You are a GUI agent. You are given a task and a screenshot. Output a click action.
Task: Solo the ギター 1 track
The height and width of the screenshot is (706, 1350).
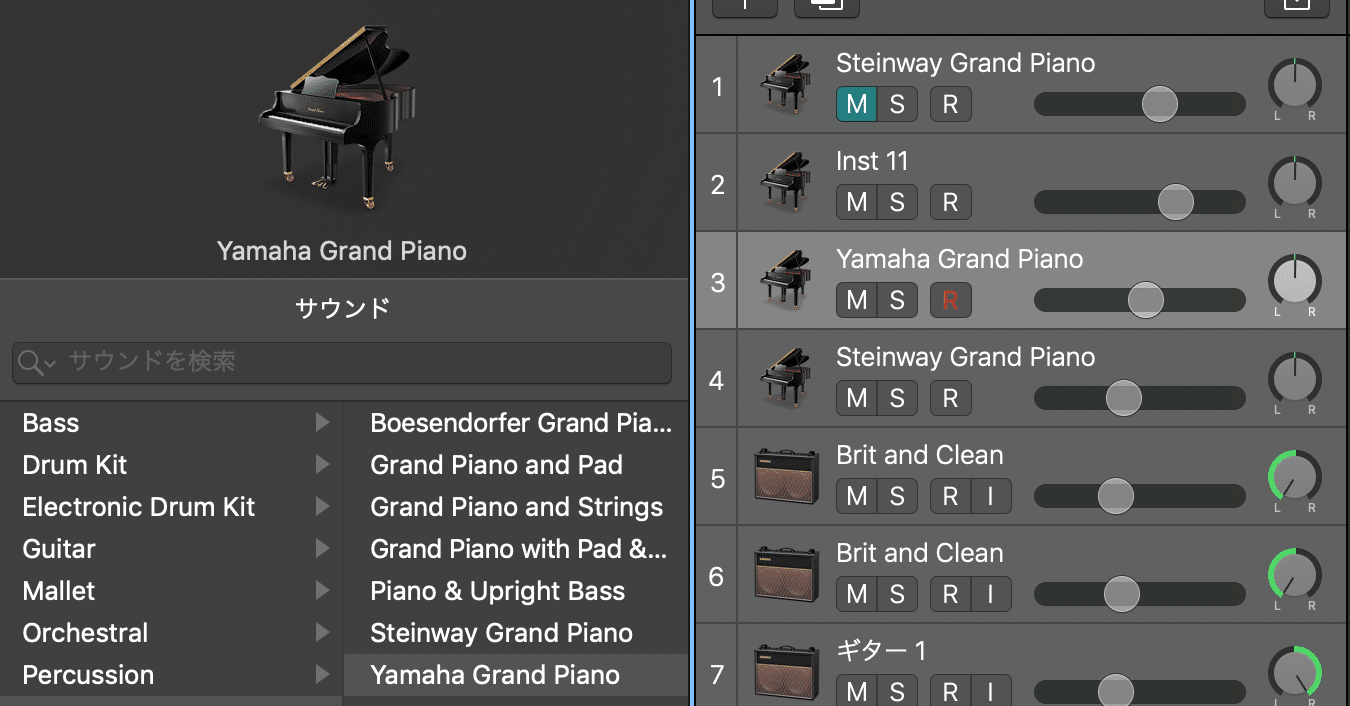[897, 691]
